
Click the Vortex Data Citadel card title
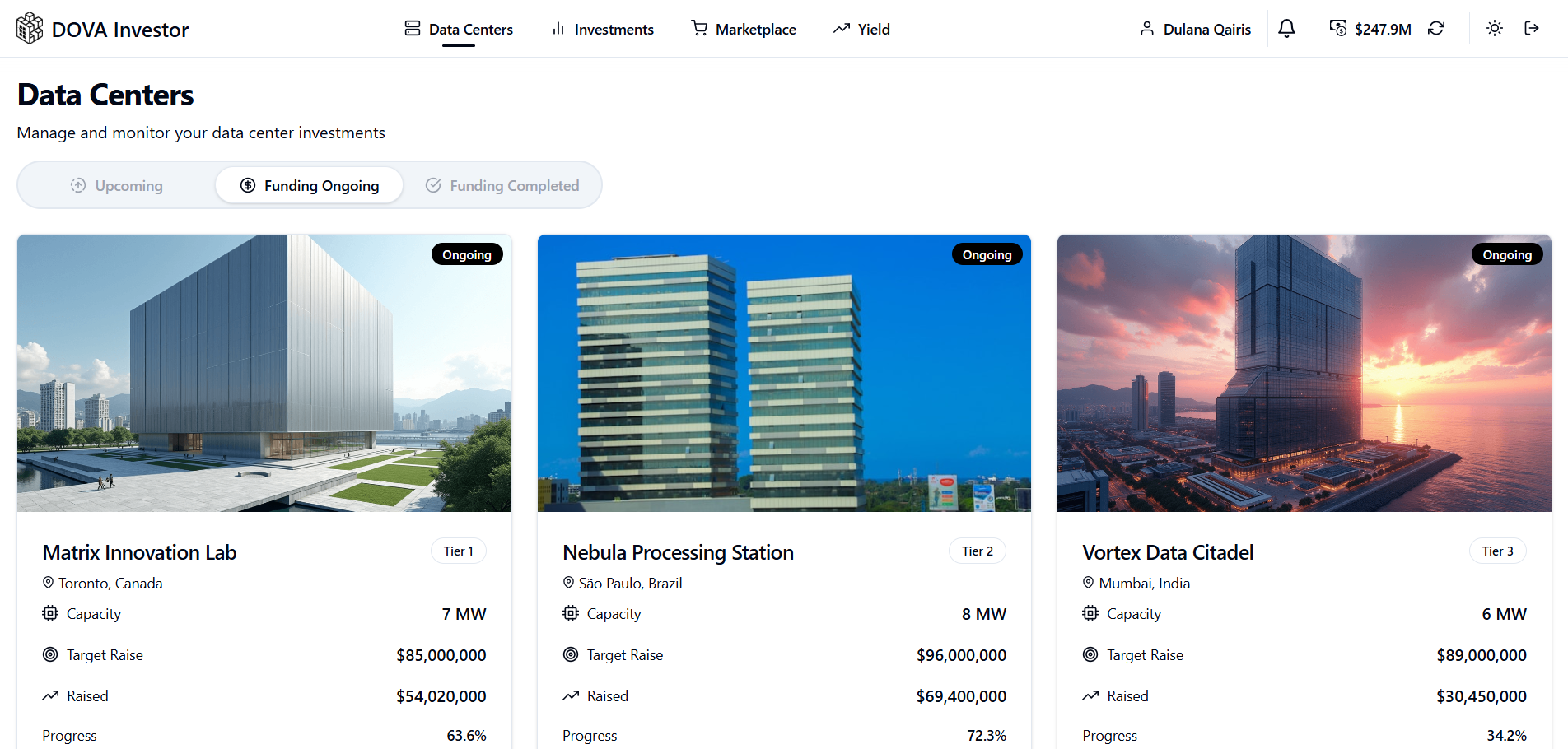[1167, 552]
